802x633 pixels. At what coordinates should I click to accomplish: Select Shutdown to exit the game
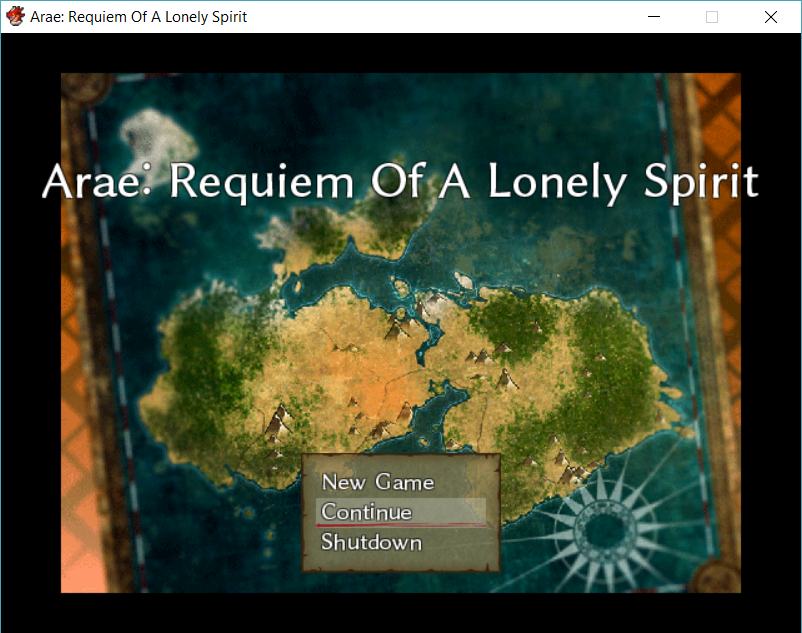[x=370, y=542]
